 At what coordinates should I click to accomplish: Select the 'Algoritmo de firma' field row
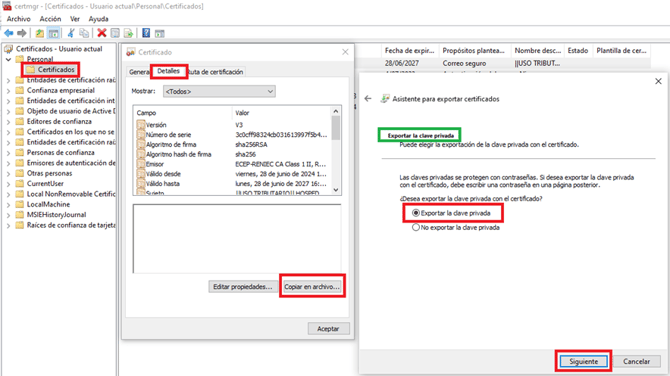(233, 144)
